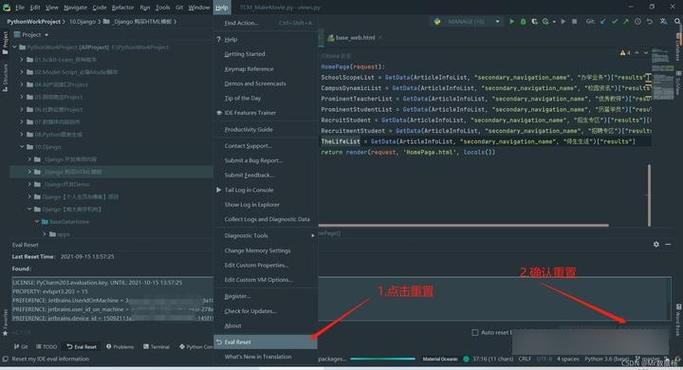Open the profiler dropdown arrow
Image resolution: width=683 pixels, height=370 pixels.
554,21
